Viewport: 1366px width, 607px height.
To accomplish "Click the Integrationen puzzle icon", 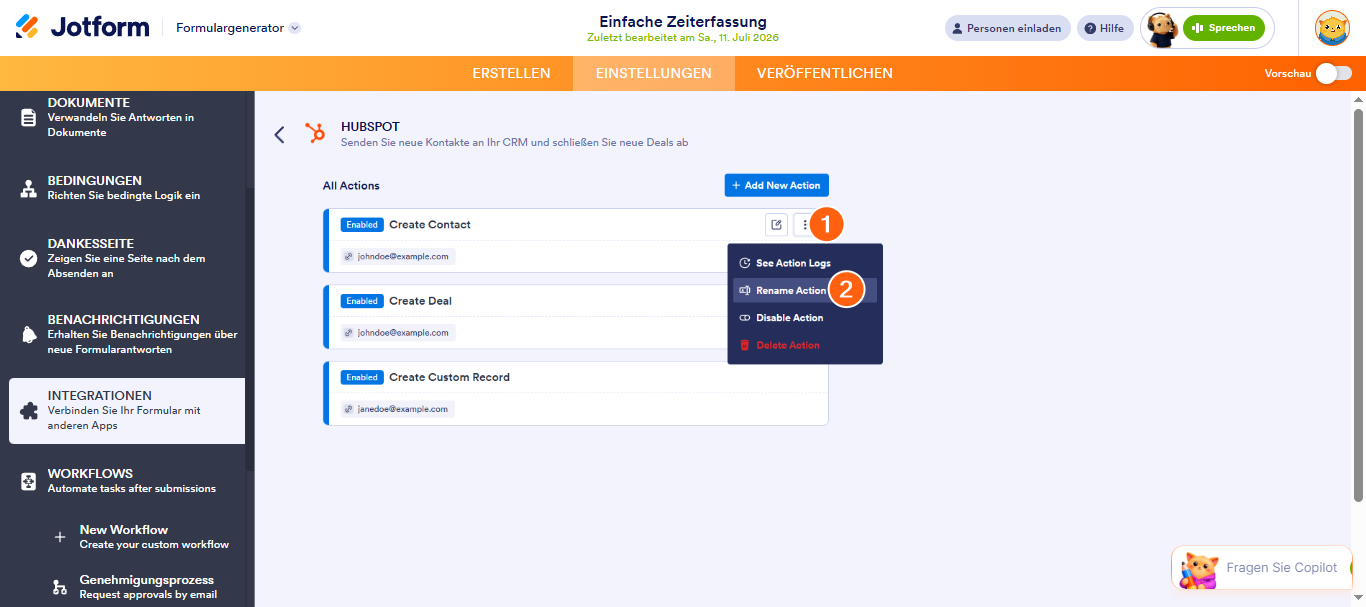I will tap(29, 411).
